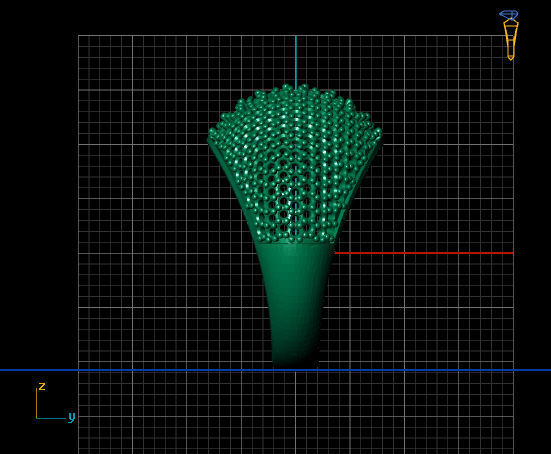The height and width of the screenshot is (454, 551).
Task: Click the red horizontal axis line
Action: coord(423,253)
